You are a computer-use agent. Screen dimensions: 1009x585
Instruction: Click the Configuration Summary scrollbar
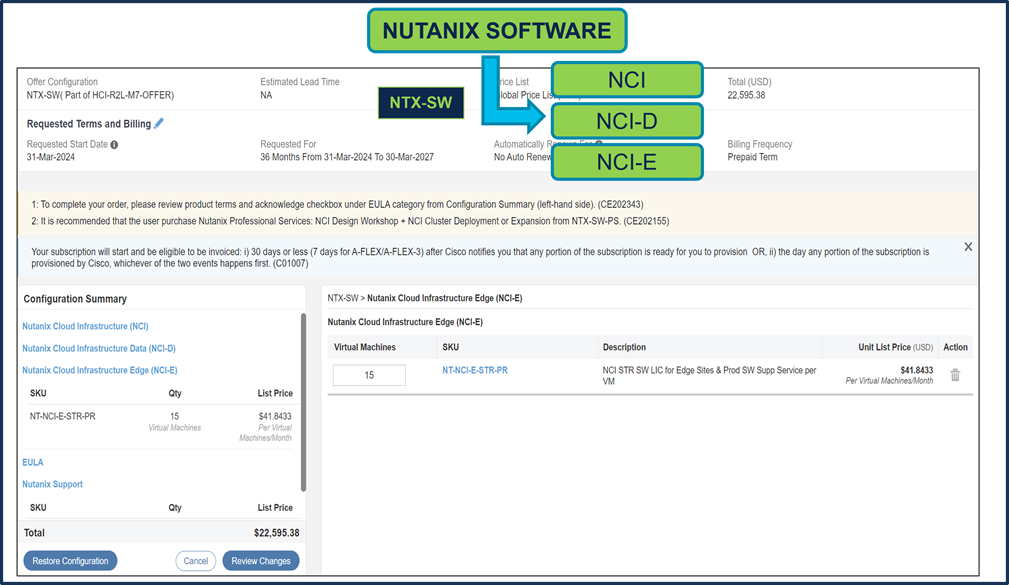tap(303, 402)
